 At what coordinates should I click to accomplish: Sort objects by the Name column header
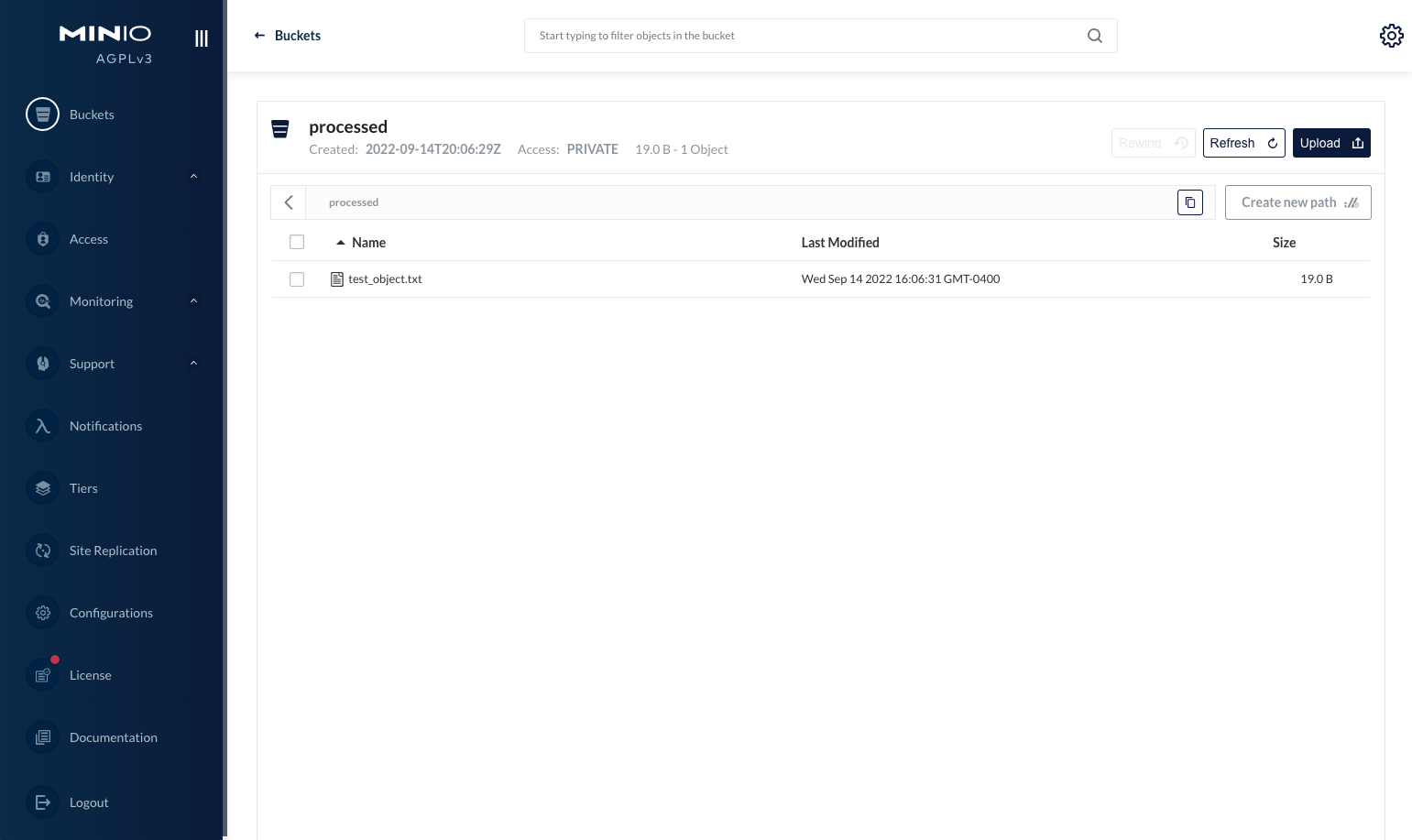coord(368,243)
